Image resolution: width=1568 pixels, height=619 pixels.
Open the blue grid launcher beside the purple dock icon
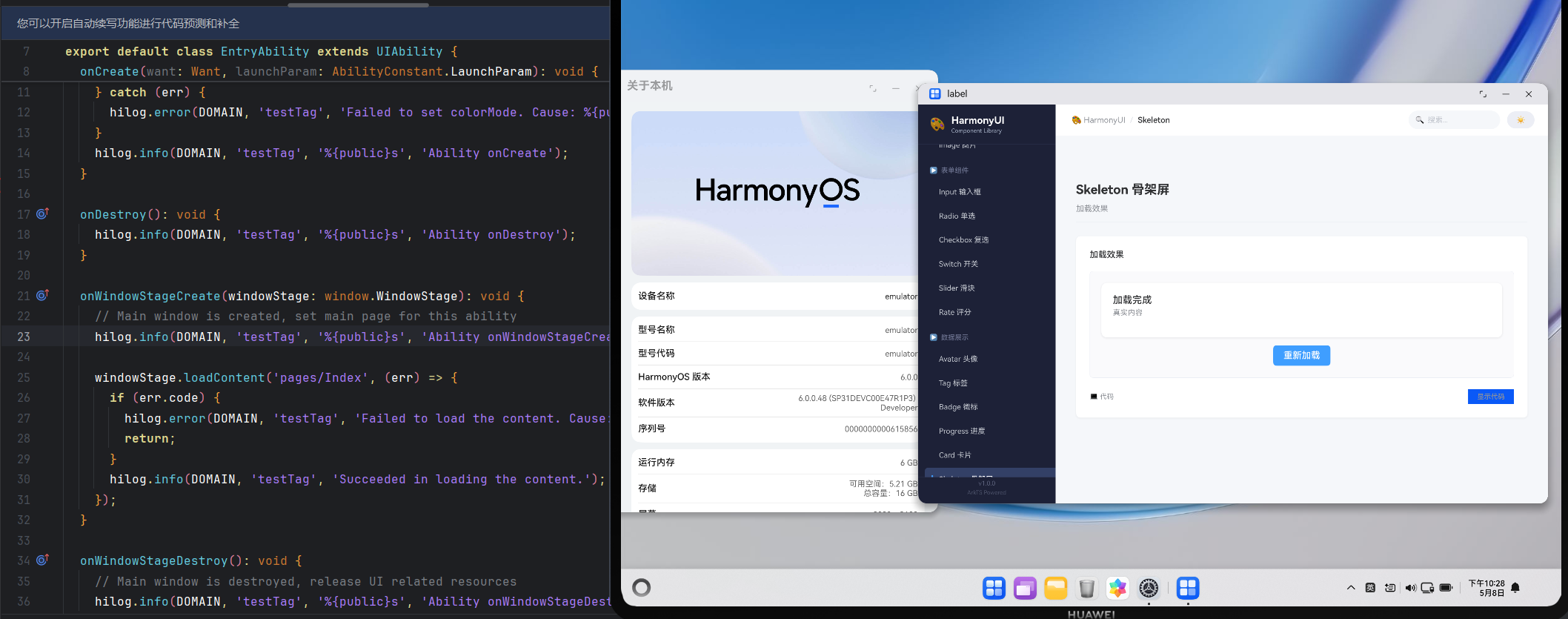coord(994,588)
